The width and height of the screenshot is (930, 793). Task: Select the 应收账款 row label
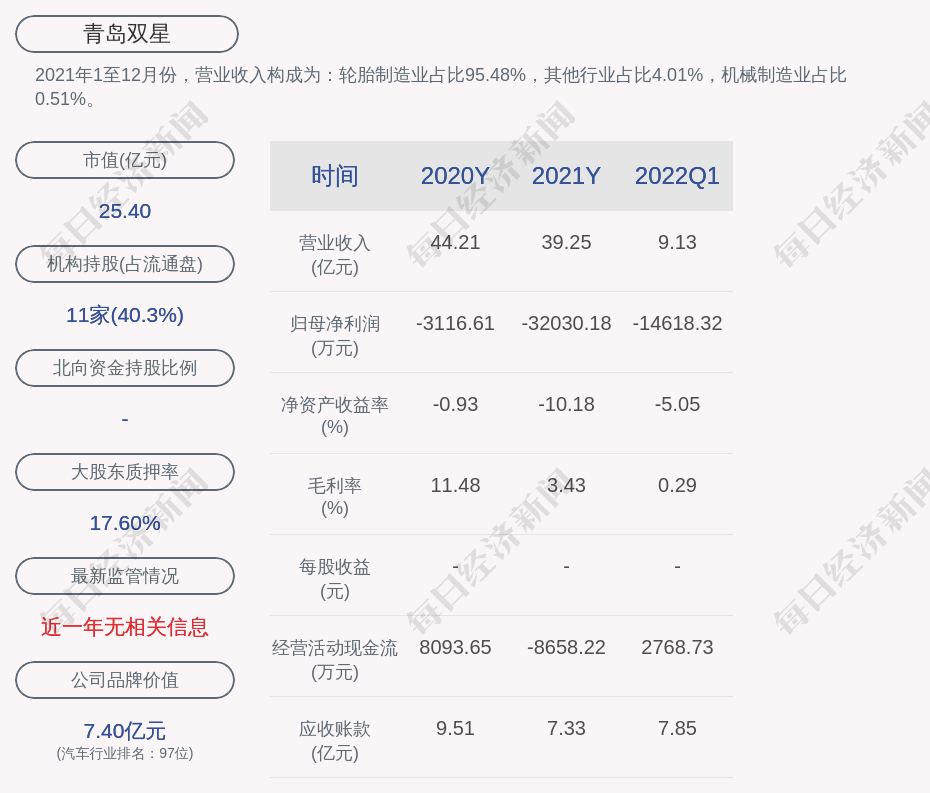coord(335,740)
